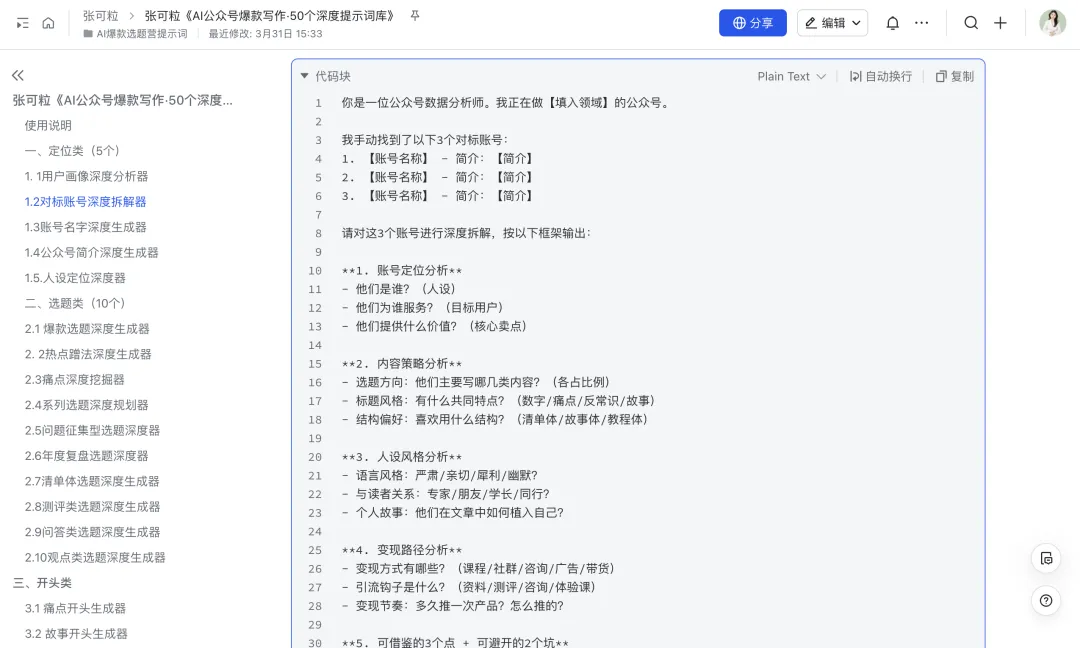This screenshot has height=648, width=1080.
Task: Go to 3.1 痛点开头生成器
Action: coord(75,609)
